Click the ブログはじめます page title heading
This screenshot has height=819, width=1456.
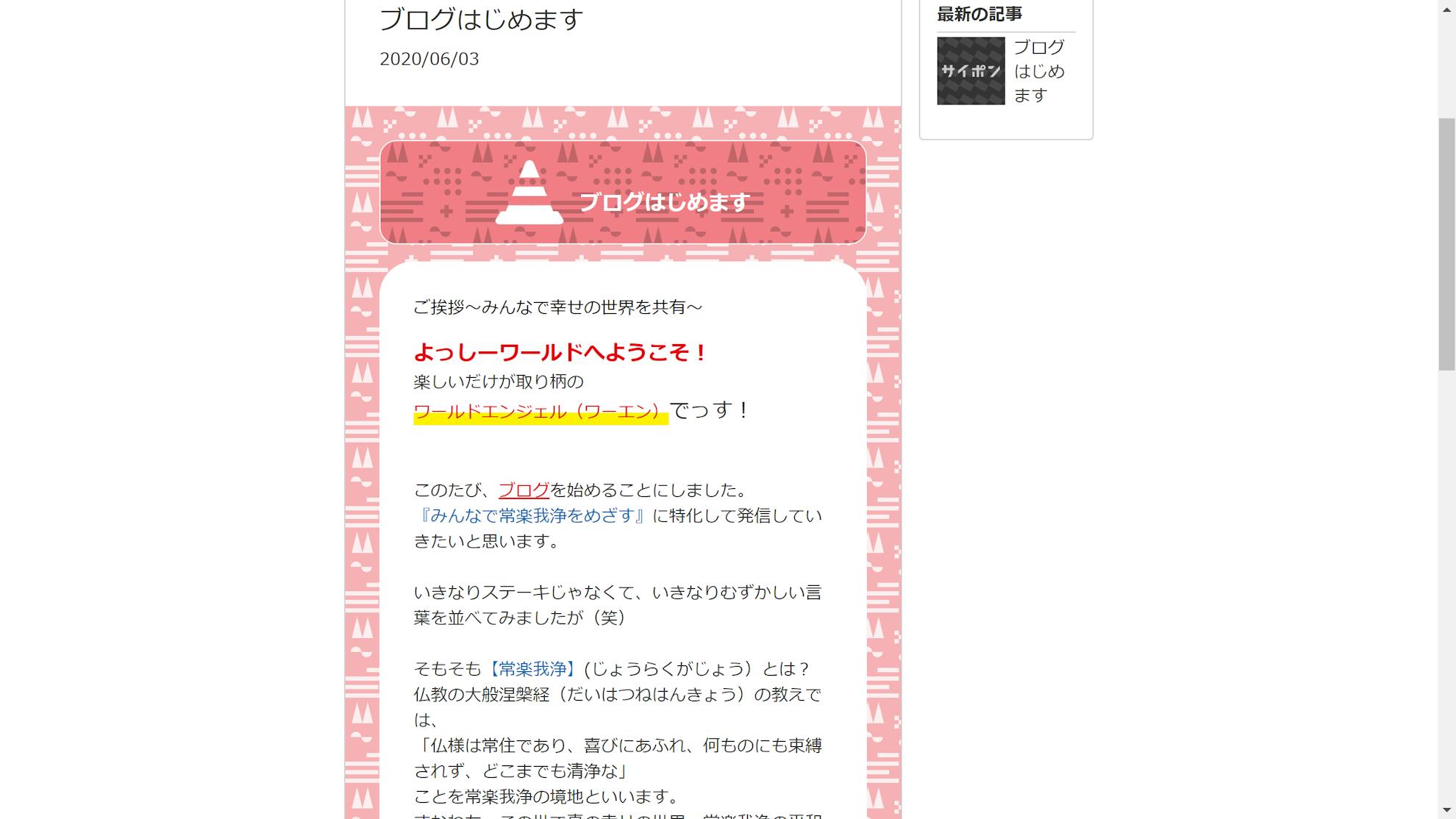pos(482,19)
